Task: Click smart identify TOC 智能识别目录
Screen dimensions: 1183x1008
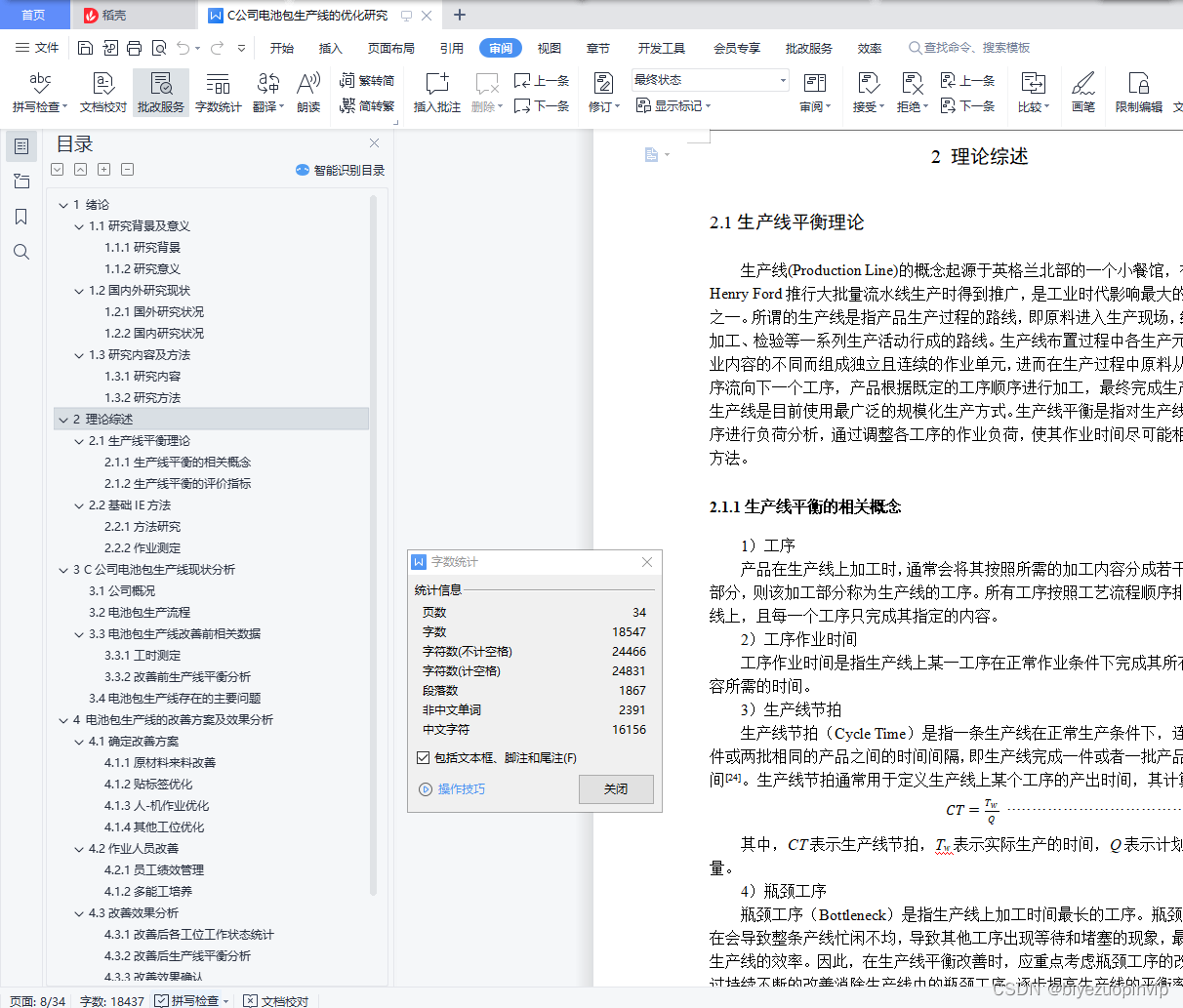Action: coord(340,170)
